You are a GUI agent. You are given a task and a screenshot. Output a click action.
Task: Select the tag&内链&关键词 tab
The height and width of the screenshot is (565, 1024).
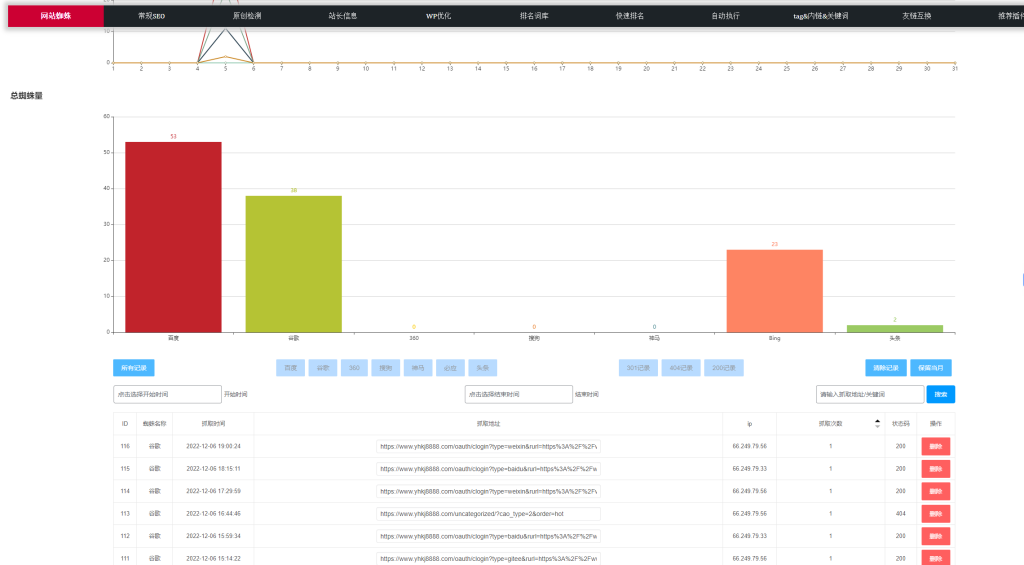point(821,16)
